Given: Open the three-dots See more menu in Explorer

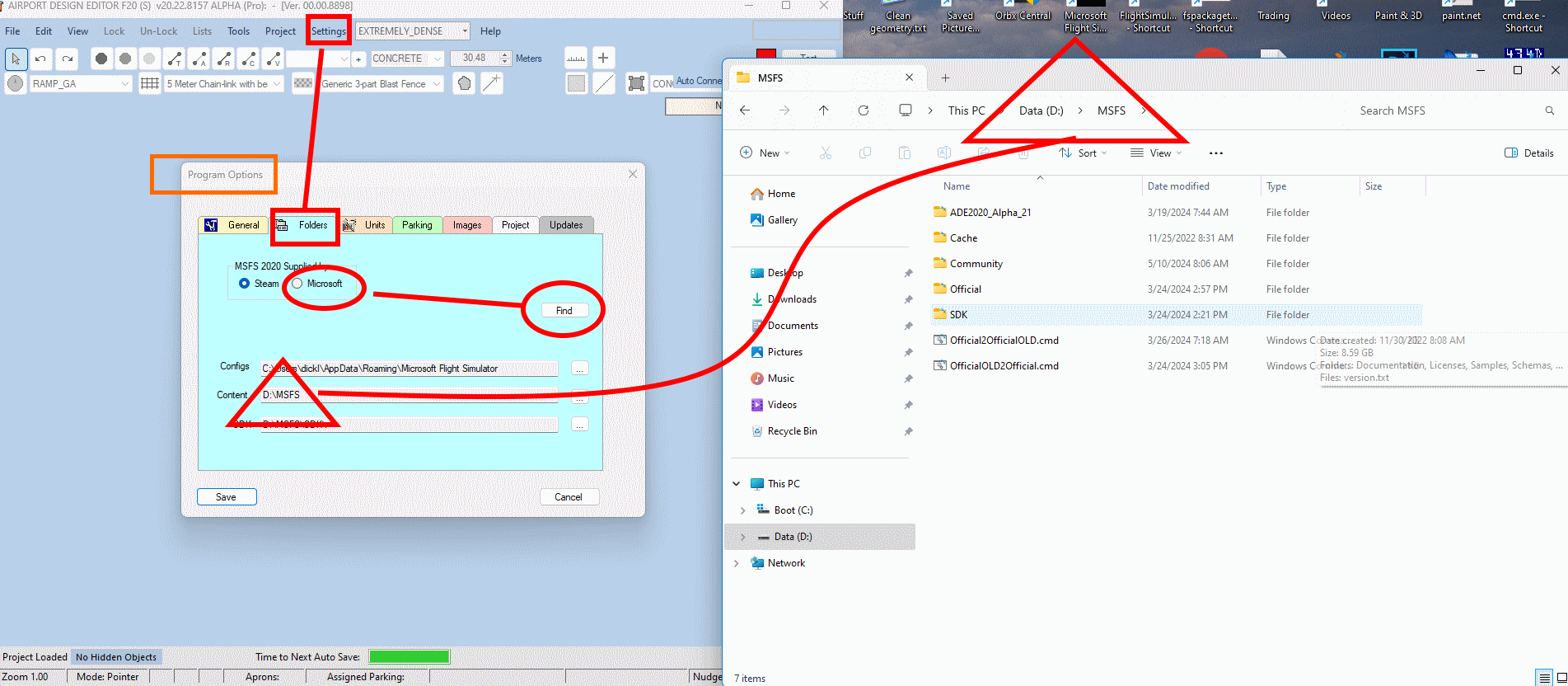Looking at the screenshot, I should coord(1216,153).
